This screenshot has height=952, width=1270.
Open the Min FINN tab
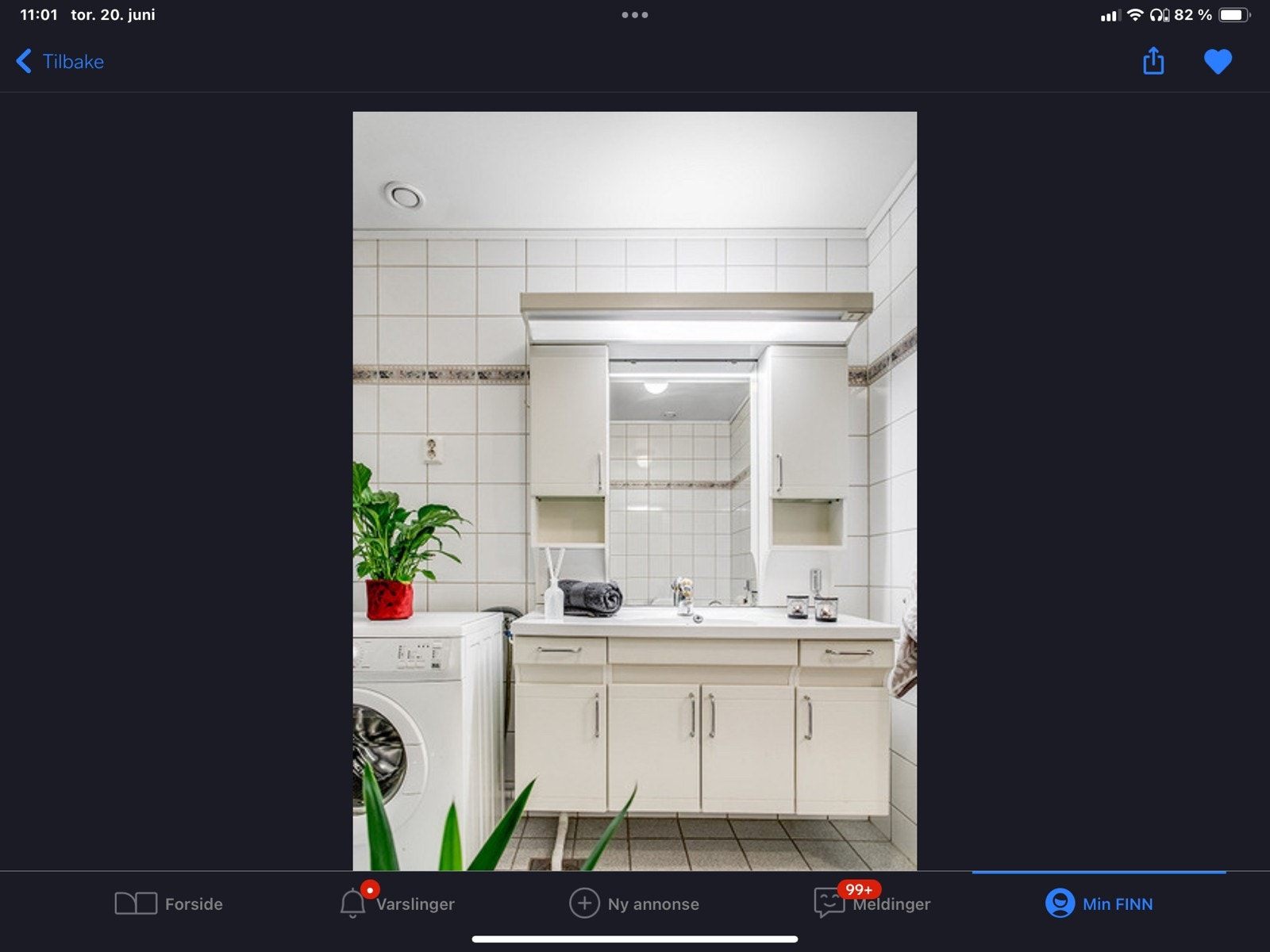[x=1099, y=904]
